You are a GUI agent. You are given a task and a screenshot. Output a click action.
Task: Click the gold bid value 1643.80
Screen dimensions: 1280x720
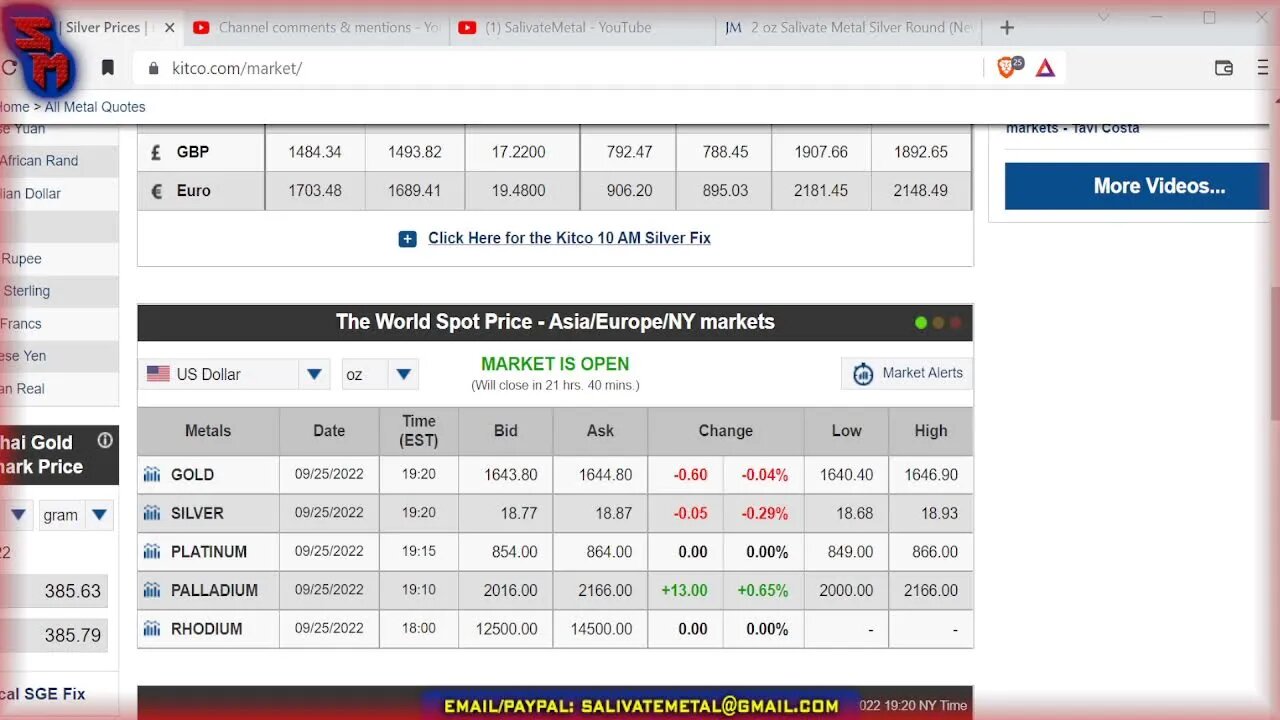[x=511, y=475]
